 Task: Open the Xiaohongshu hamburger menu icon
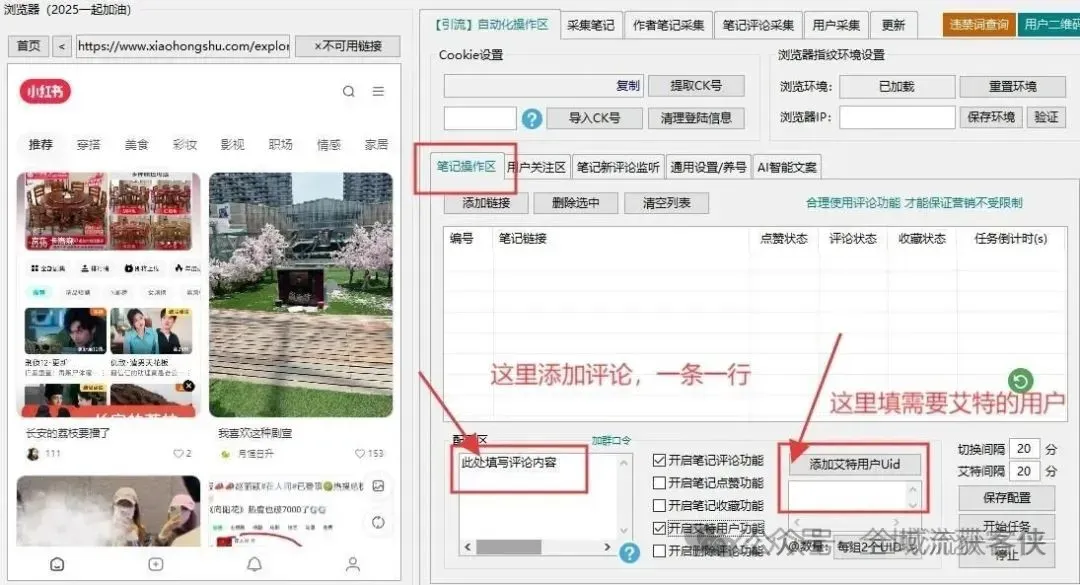378,91
